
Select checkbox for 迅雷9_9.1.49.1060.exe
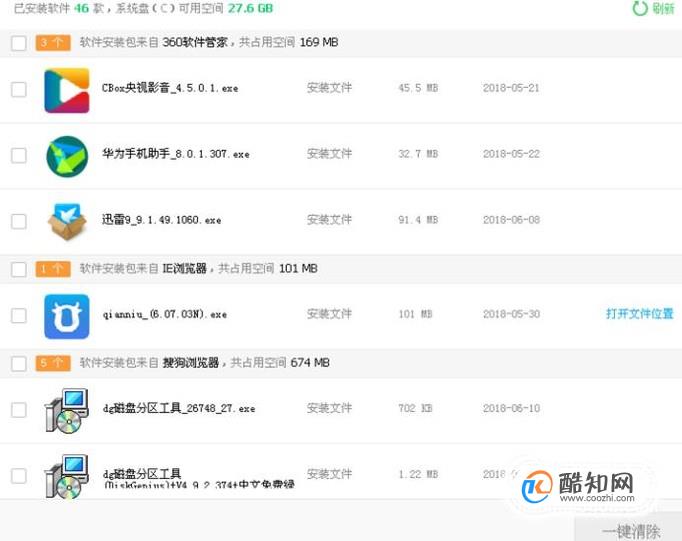[x=19, y=221]
